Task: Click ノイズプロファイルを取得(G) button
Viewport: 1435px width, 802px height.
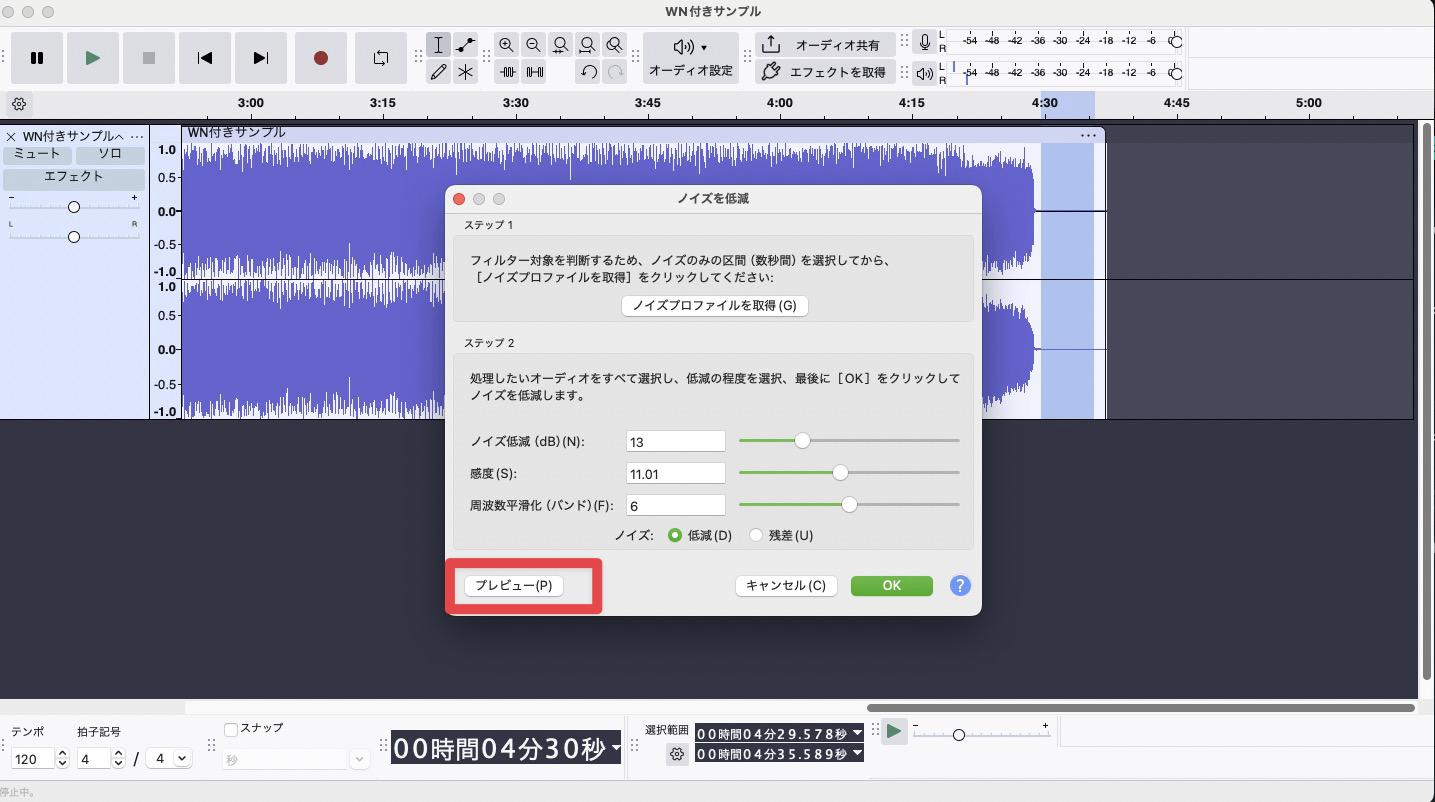Action: tap(714, 306)
